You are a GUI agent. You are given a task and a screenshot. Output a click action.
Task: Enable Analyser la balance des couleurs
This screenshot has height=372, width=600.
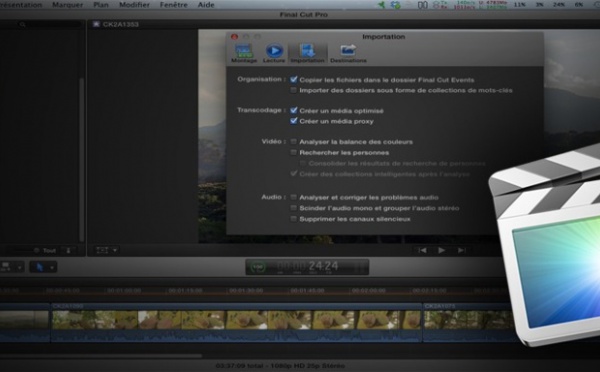(293, 142)
